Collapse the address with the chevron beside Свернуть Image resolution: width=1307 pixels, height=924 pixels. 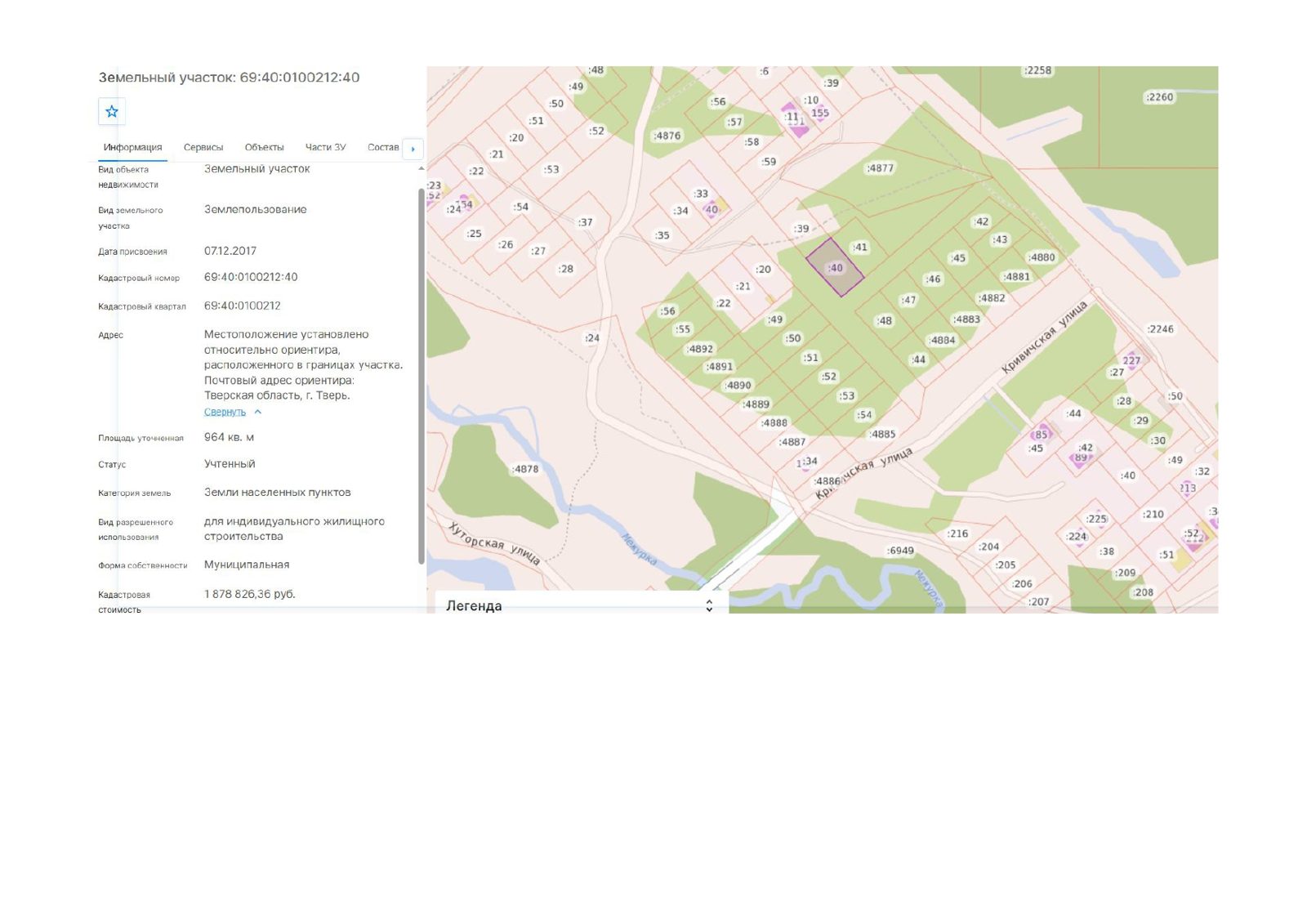click(x=258, y=412)
